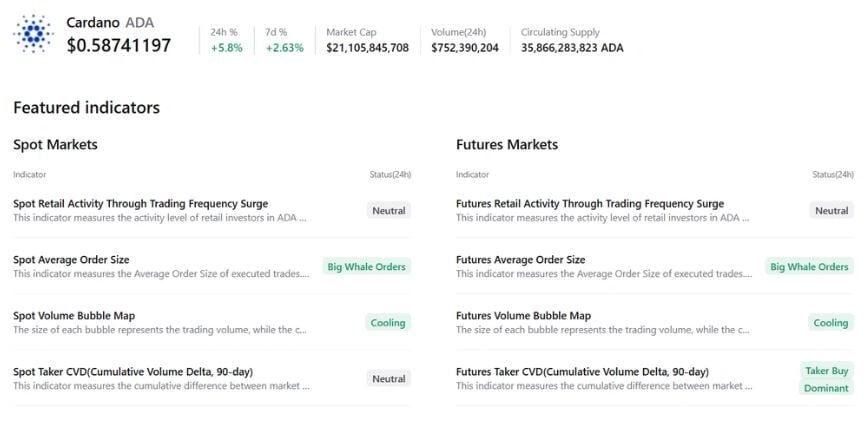The image size is (867, 423).
Task: Click the 24h % change value
Action: point(226,48)
